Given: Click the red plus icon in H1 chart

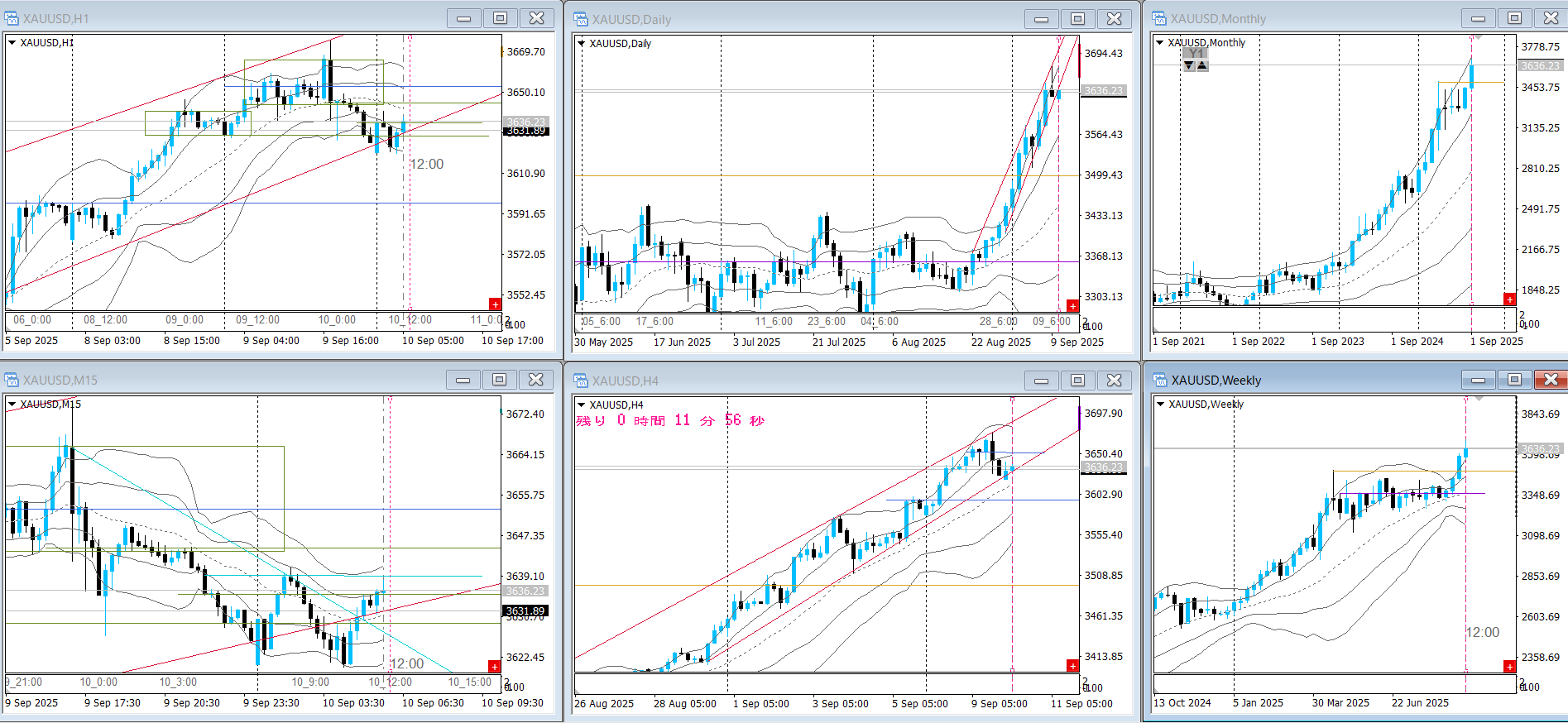Looking at the screenshot, I should 495,304.
